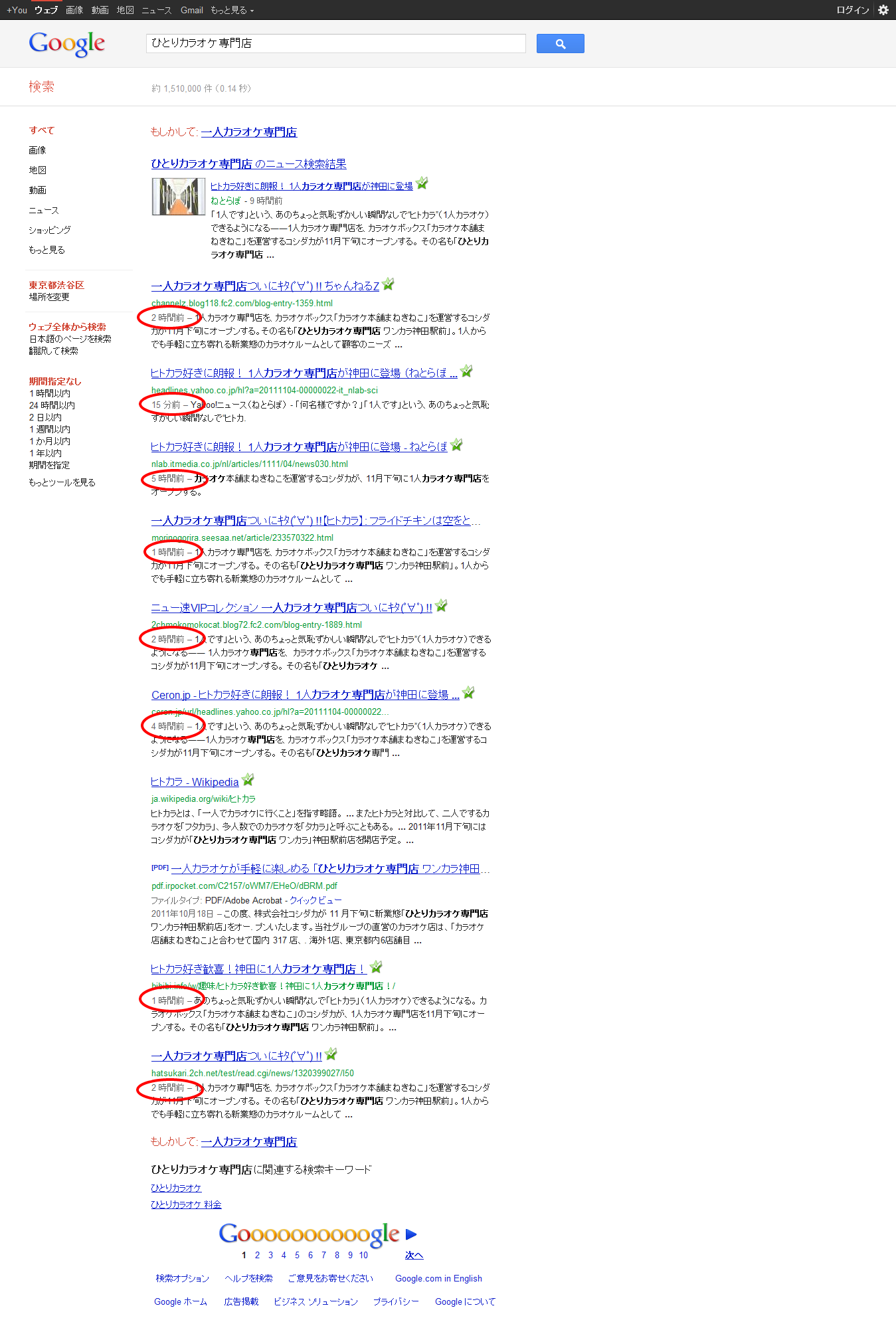This screenshot has height=1332, width=896.
Task: Click star icon next to ちゃんねるZ result
Action: coord(389,284)
